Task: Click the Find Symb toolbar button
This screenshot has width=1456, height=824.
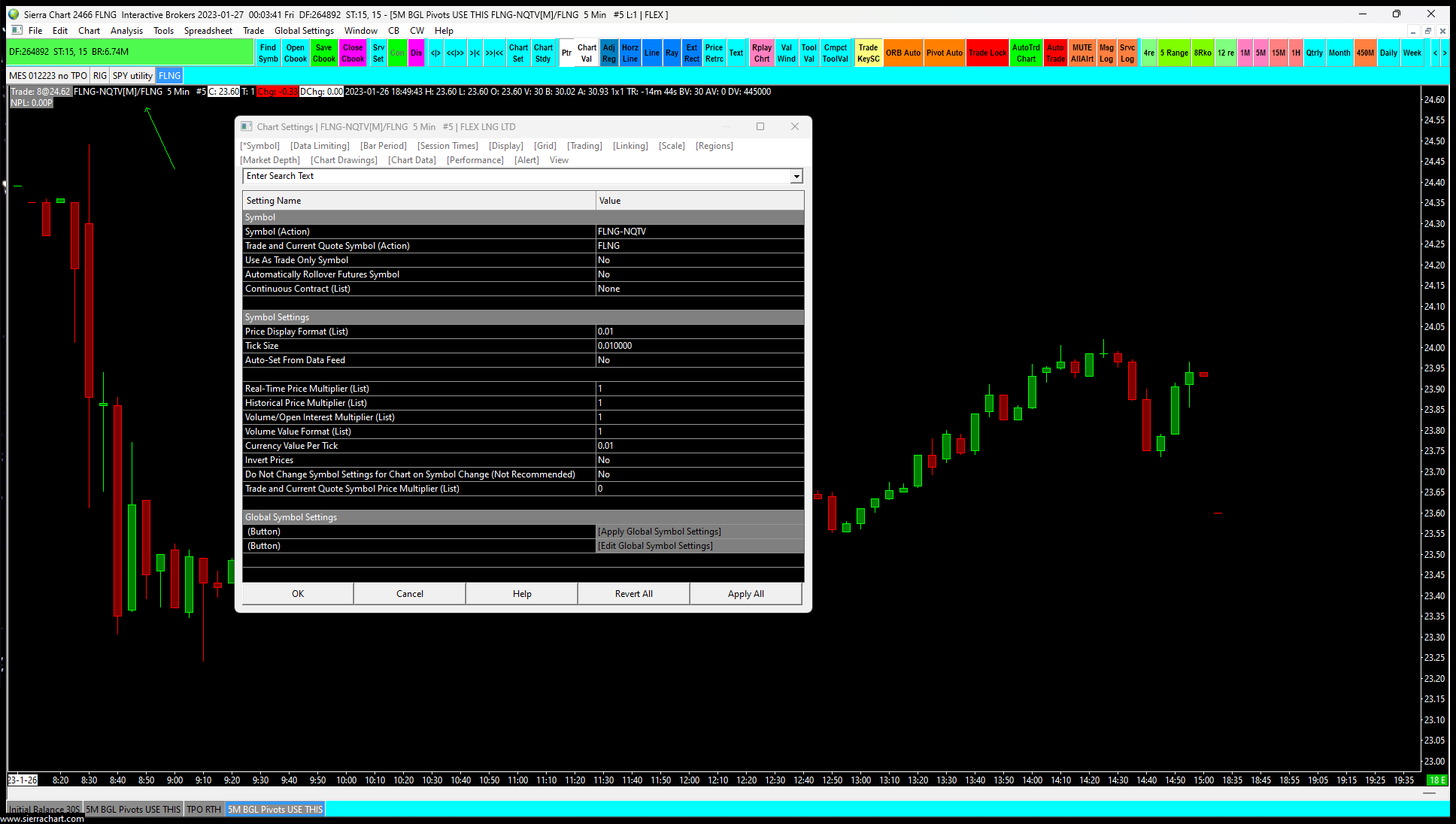Action: 268,53
